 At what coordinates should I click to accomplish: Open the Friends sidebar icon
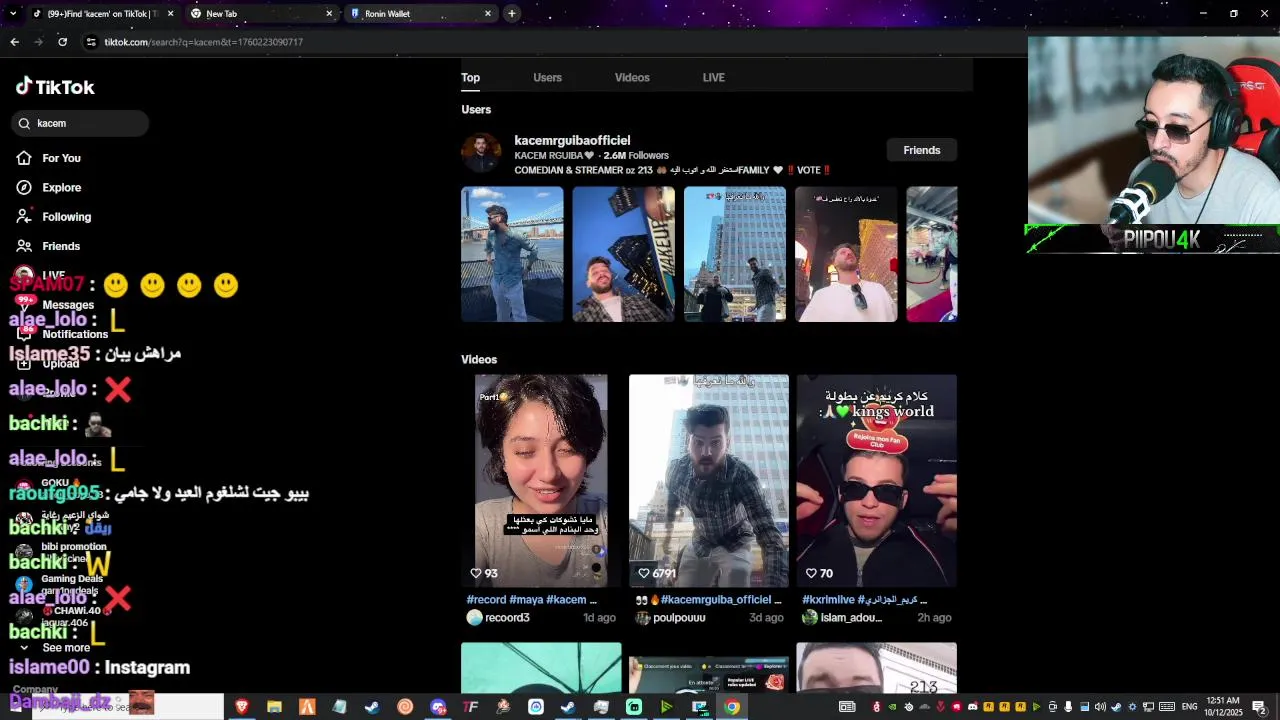24,246
